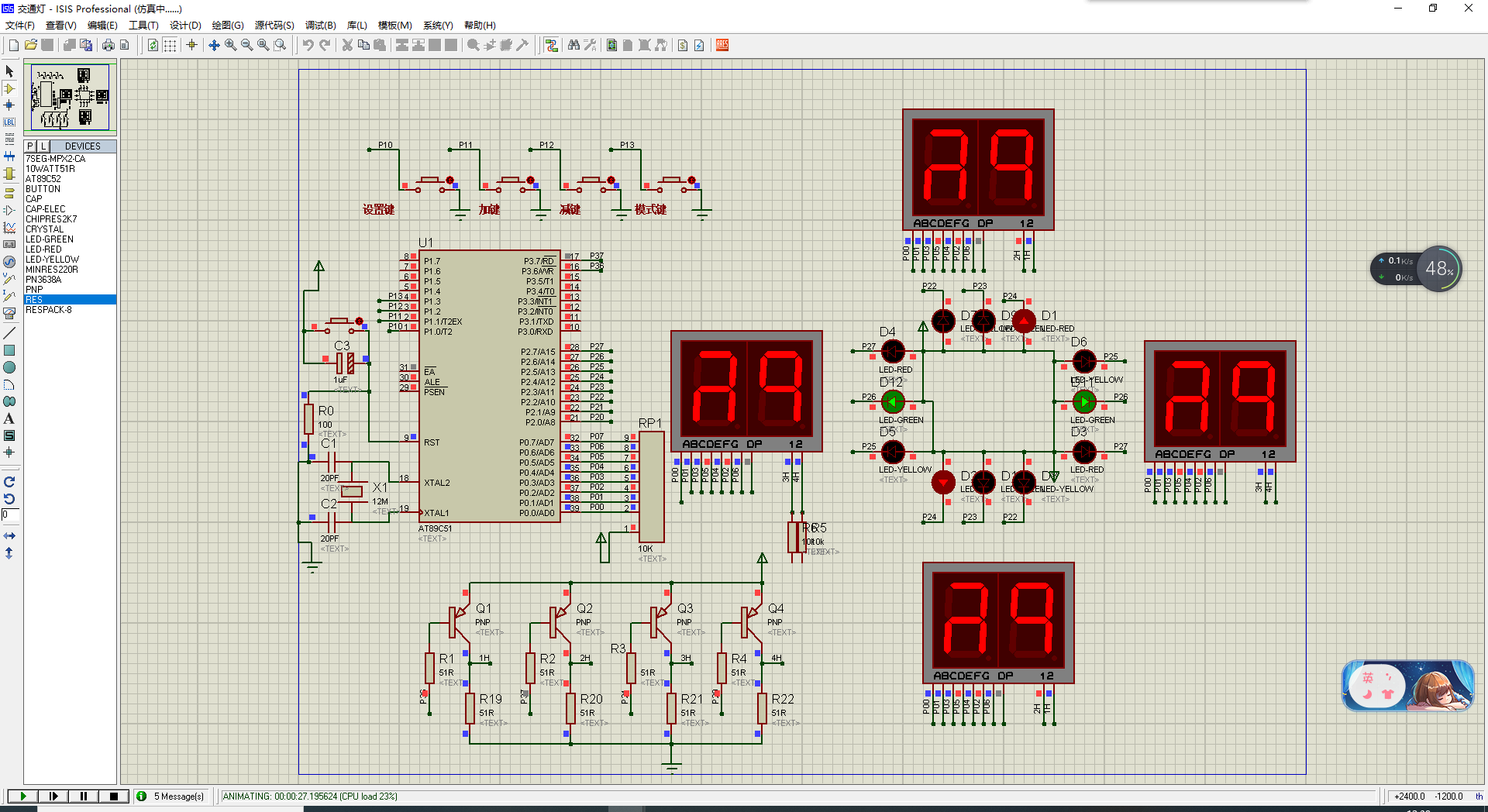Viewport: 1488px width, 812px height.
Task: Open the 查看(V) menu
Action: 61,26
